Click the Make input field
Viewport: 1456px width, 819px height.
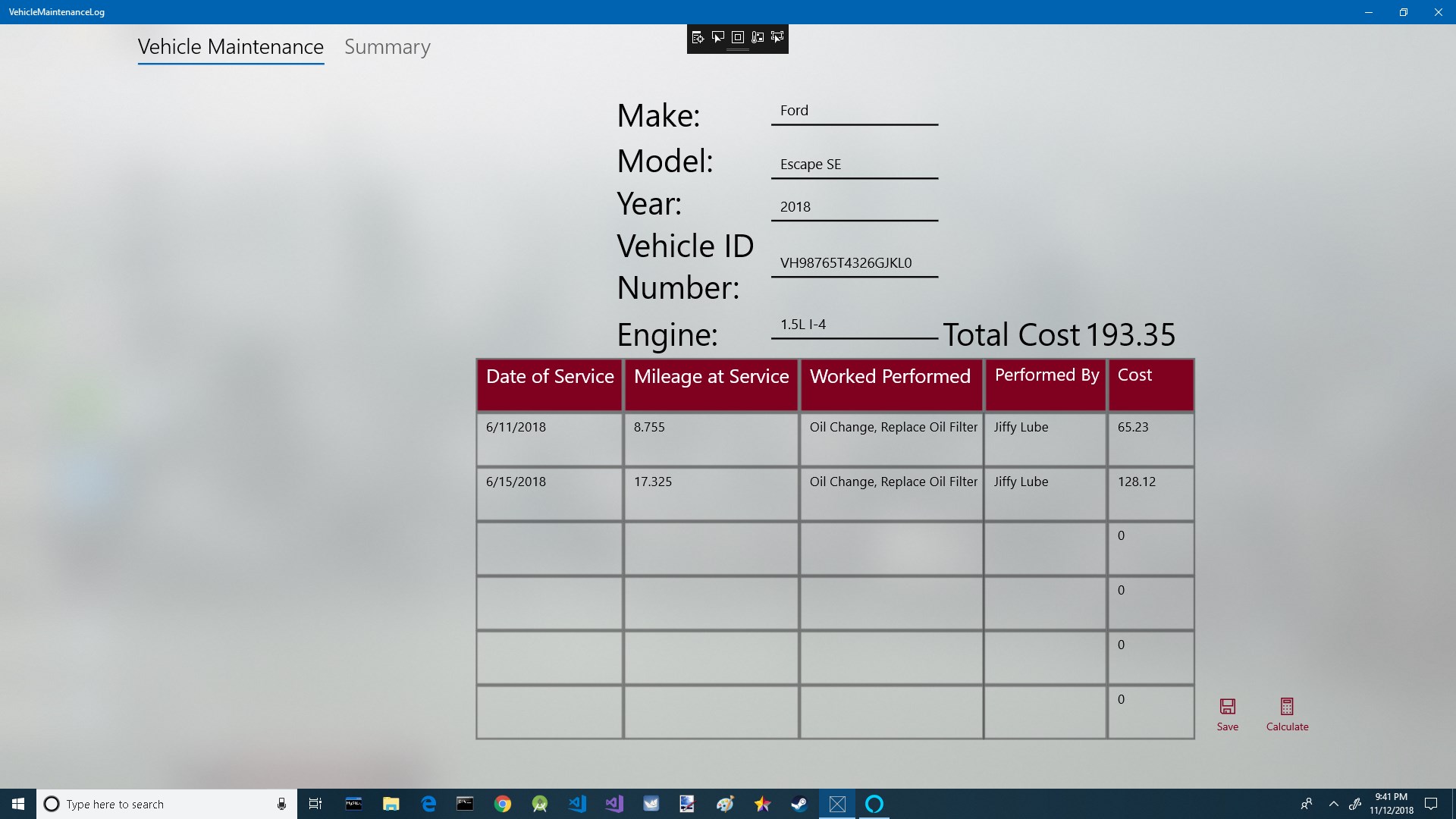855,110
